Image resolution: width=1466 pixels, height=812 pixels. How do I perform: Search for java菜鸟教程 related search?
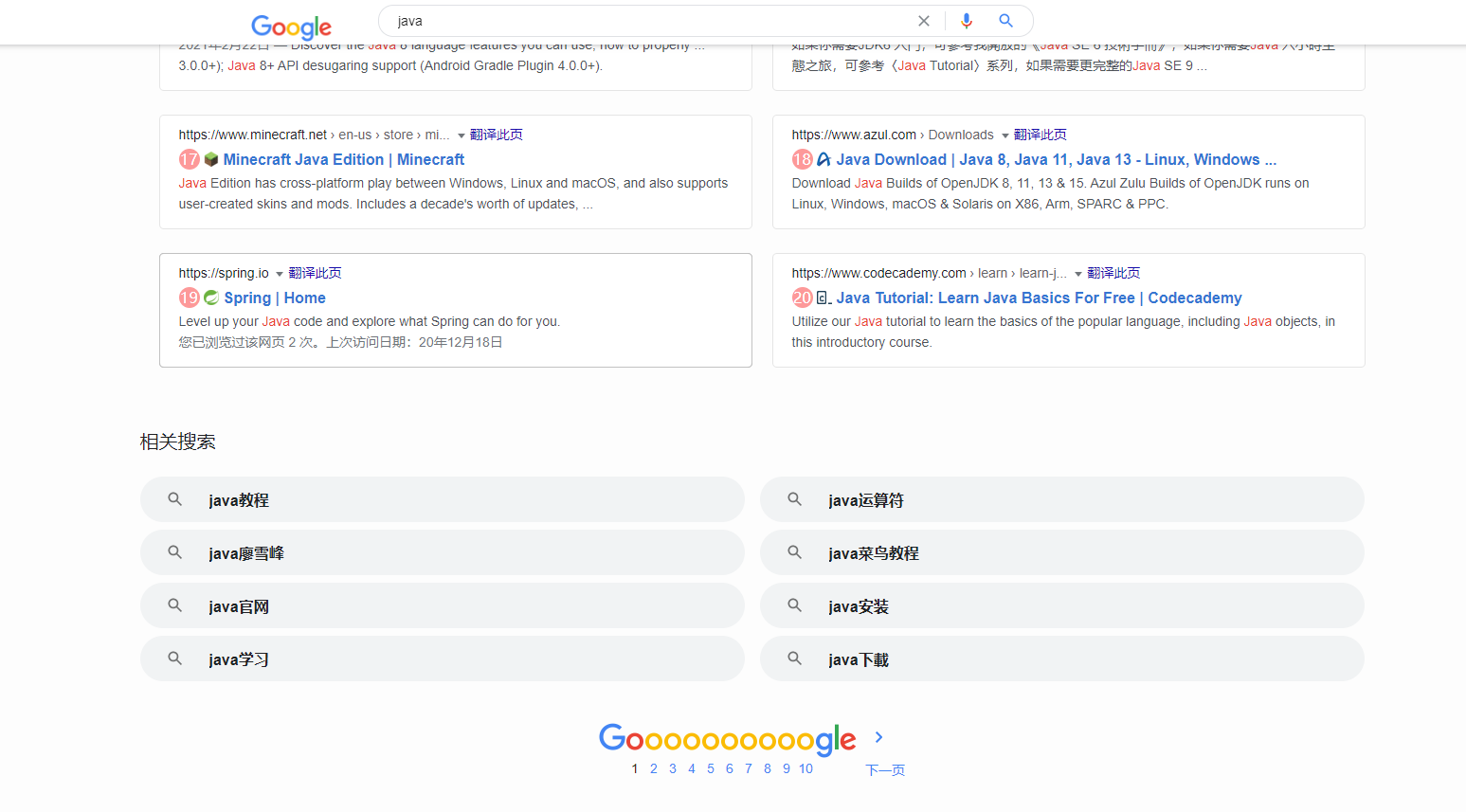873,552
